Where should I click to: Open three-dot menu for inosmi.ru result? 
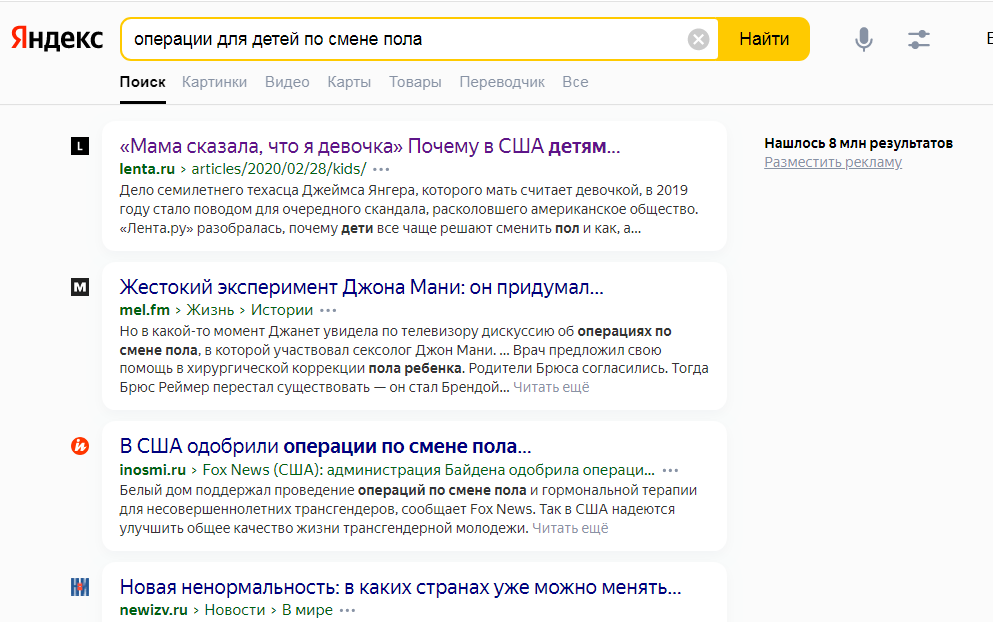(670, 470)
